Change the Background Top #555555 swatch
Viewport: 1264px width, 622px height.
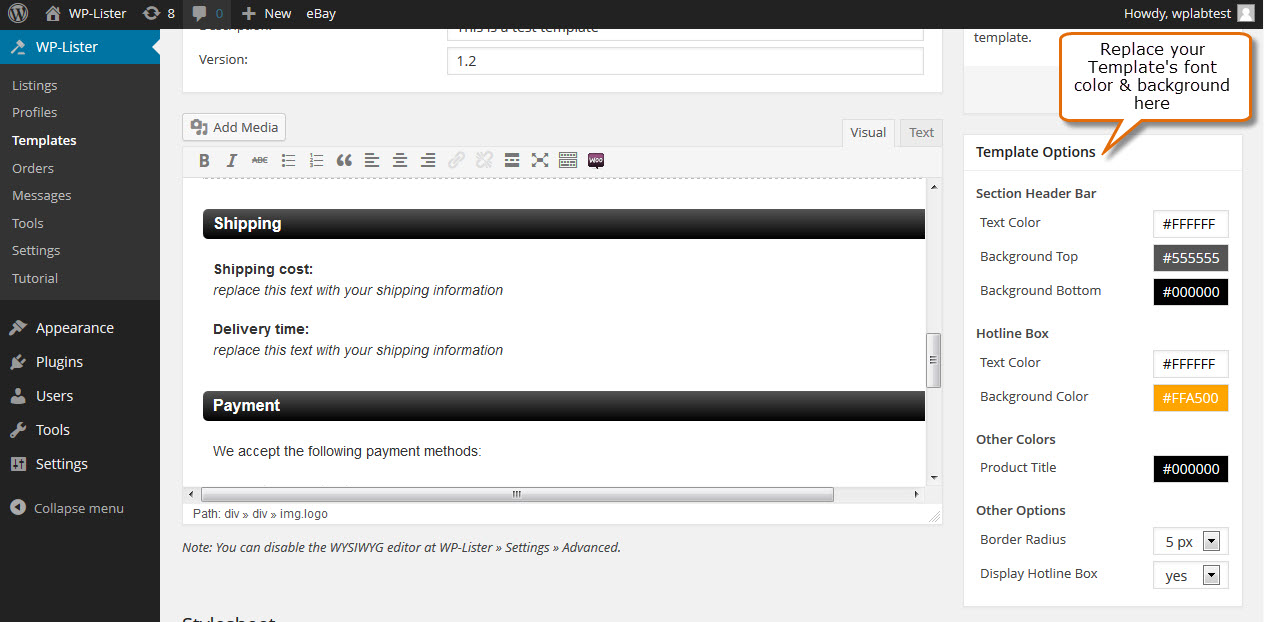coord(1190,258)
